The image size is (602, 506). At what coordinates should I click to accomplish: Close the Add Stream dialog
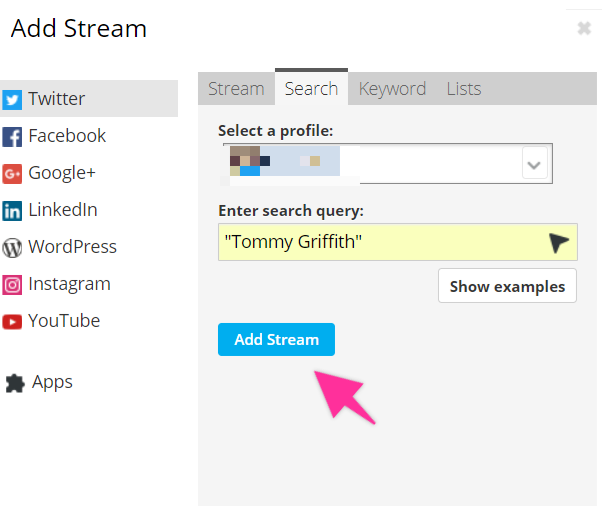pos(584,28)
